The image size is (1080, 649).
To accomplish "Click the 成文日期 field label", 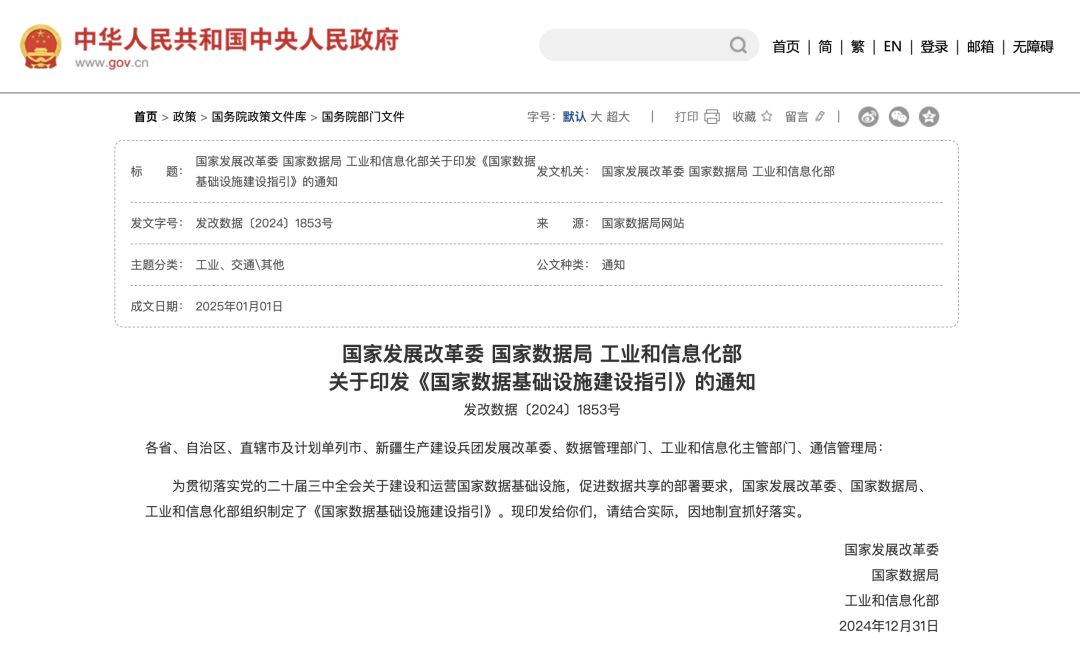I will click(x=157, y=306).
